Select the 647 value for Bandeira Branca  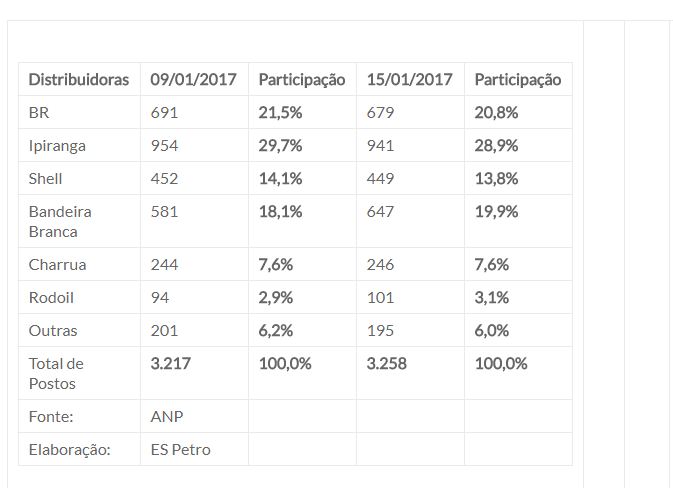click(x=380, y=212)
